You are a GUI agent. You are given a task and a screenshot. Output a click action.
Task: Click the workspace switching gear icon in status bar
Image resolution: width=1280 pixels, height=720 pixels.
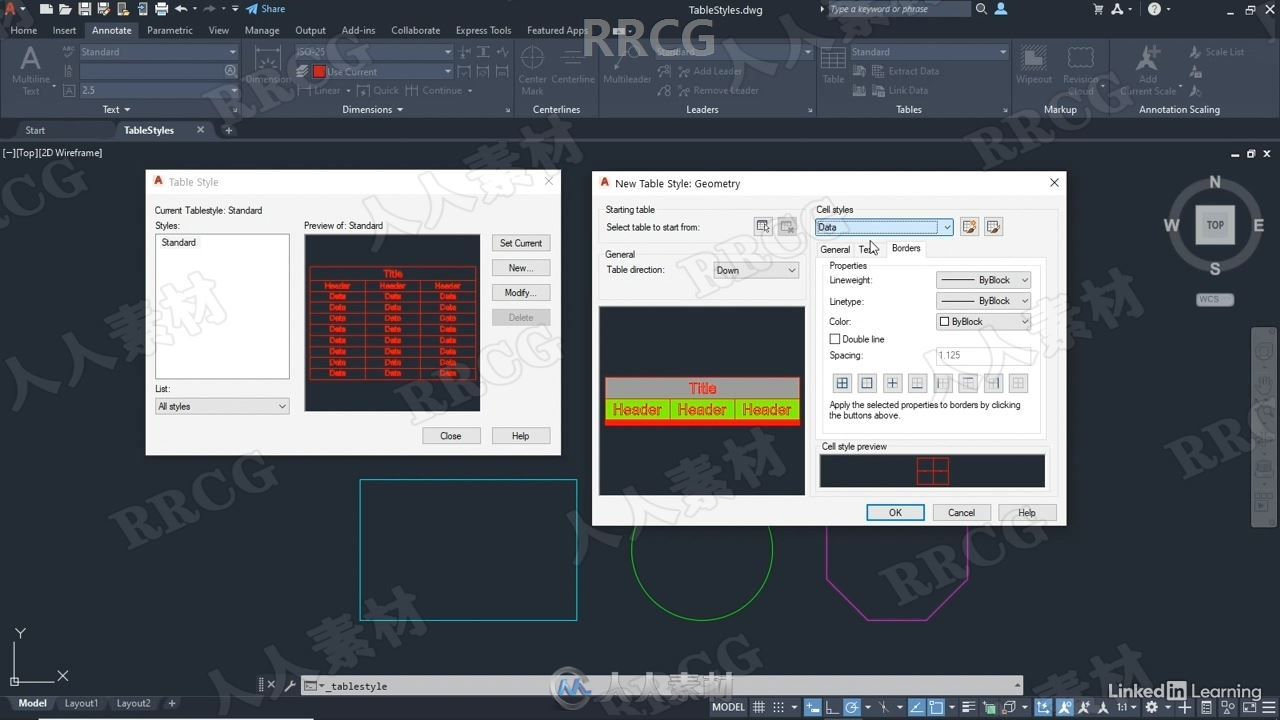[1152, 707]
